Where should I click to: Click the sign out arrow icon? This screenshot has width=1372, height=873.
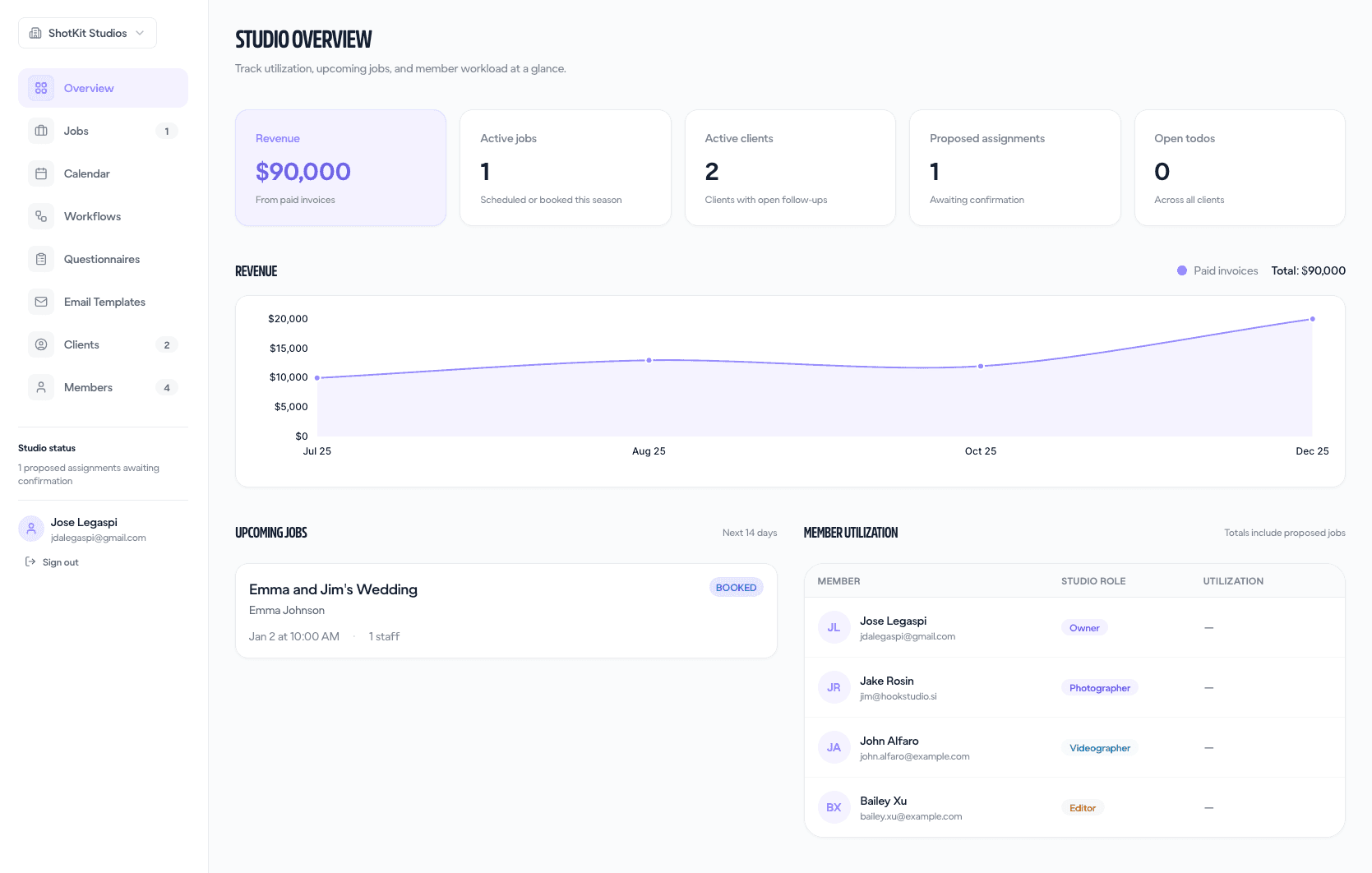tap(30, 561)
